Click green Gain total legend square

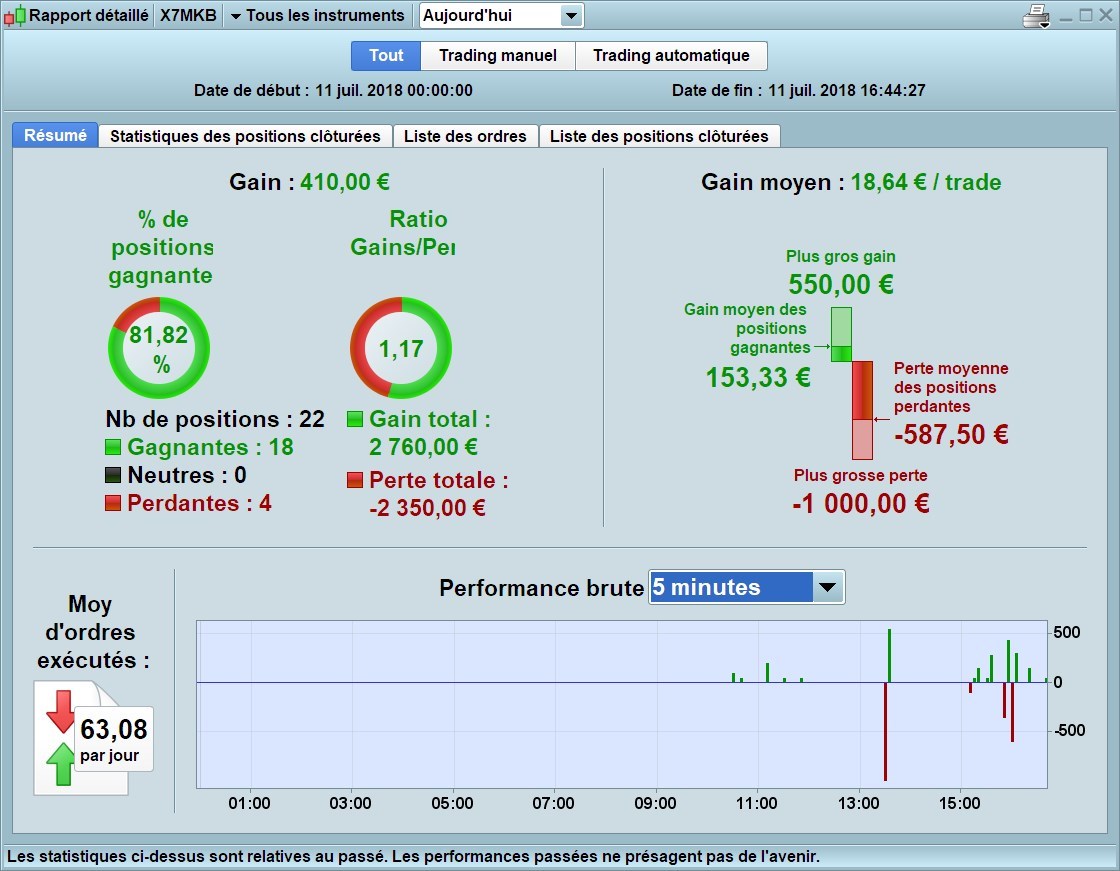(355, 419)
